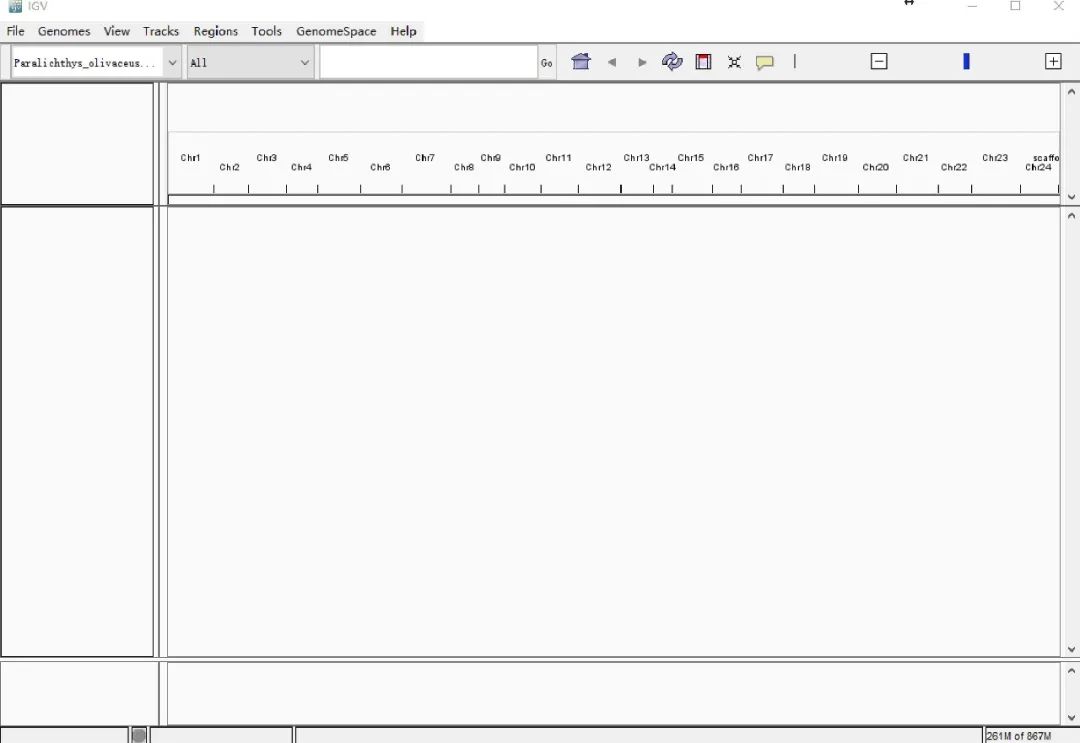Open region navigator red bracket icon
This screenshot has width=1080, height=743.
(x=703, y=62)
